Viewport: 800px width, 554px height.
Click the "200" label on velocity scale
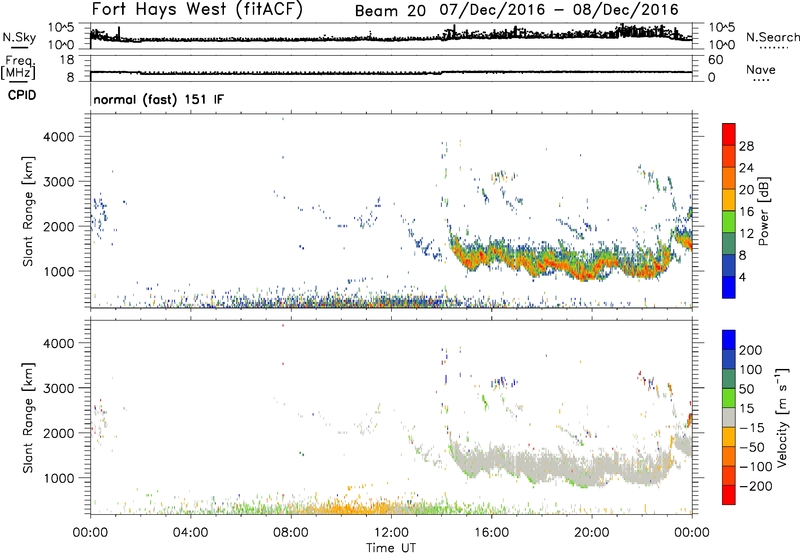coord(751,350)
